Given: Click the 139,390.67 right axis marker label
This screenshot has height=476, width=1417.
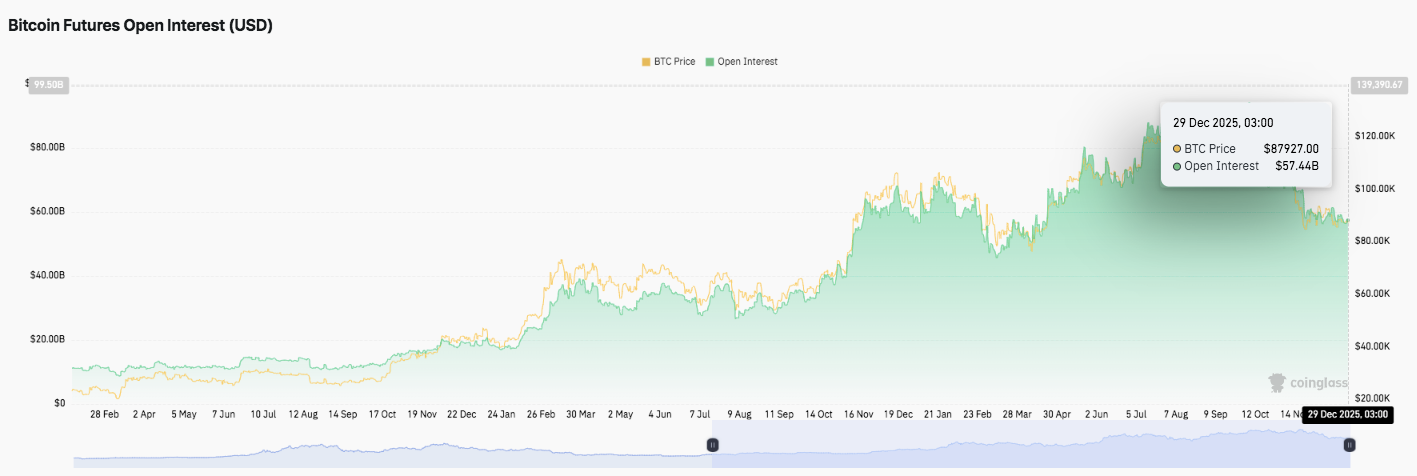Looking at the screenshot, I should tap(1378, 85).
